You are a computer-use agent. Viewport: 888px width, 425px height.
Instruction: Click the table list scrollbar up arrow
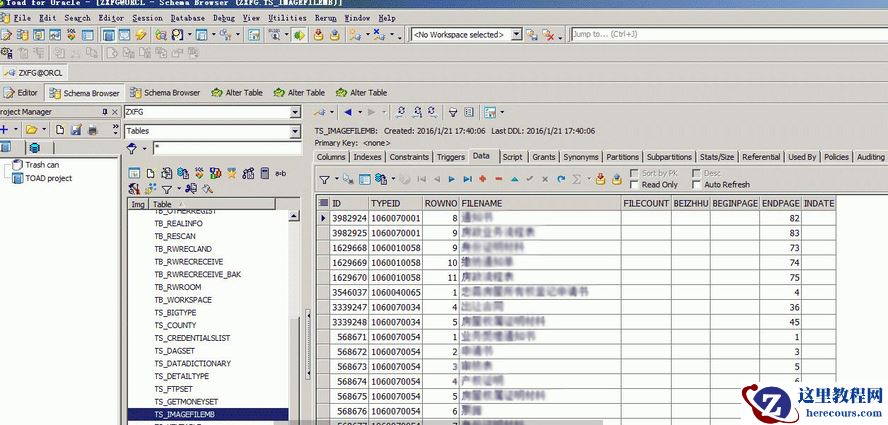(x=294, y=216)
